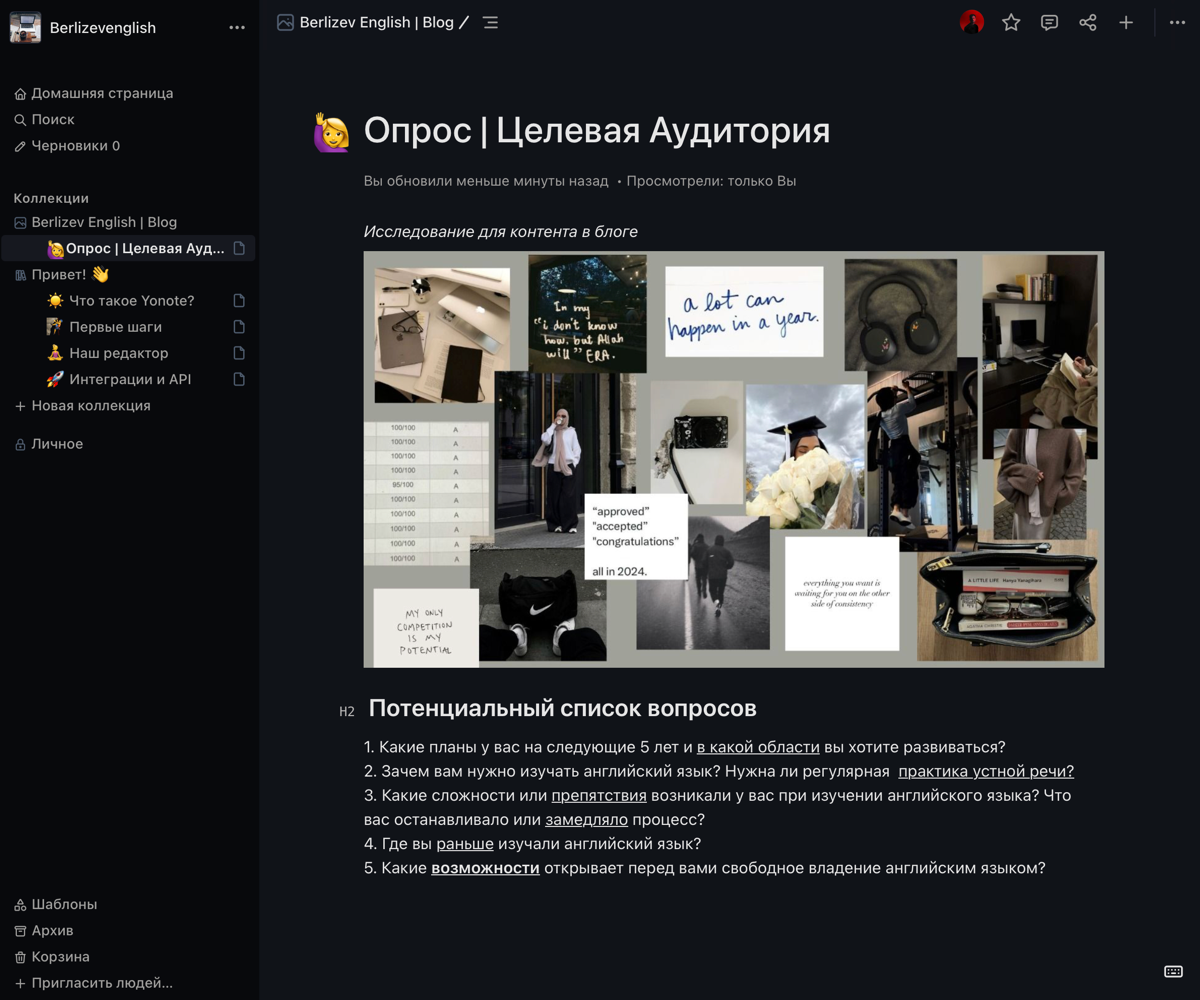The image size is (1200, 1000).
Task: Create Новая коллекция
Action: point(82,406)
